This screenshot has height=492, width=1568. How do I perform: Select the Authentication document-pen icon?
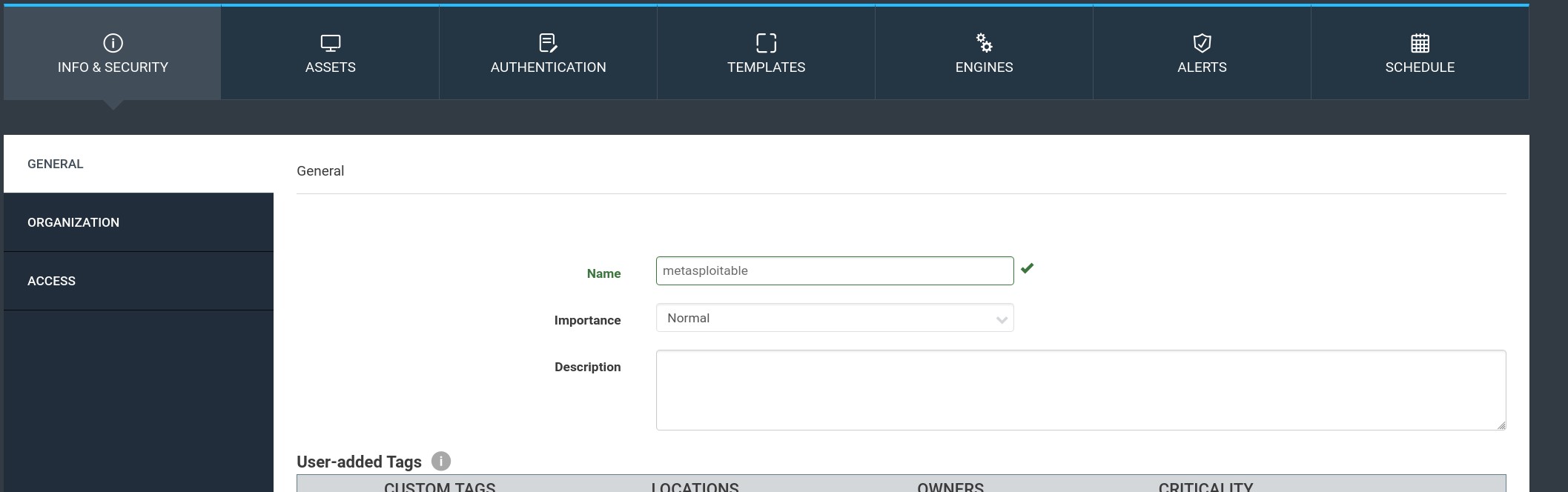(x=548, y=43)
